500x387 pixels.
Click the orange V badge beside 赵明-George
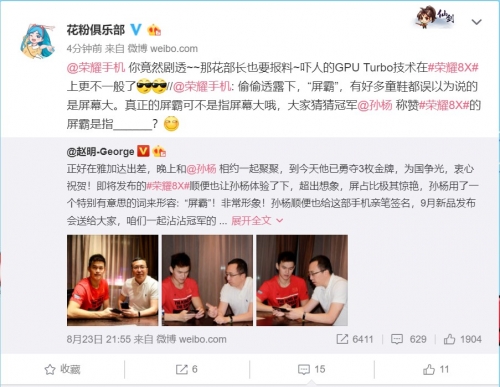click(x=143, y=151)
